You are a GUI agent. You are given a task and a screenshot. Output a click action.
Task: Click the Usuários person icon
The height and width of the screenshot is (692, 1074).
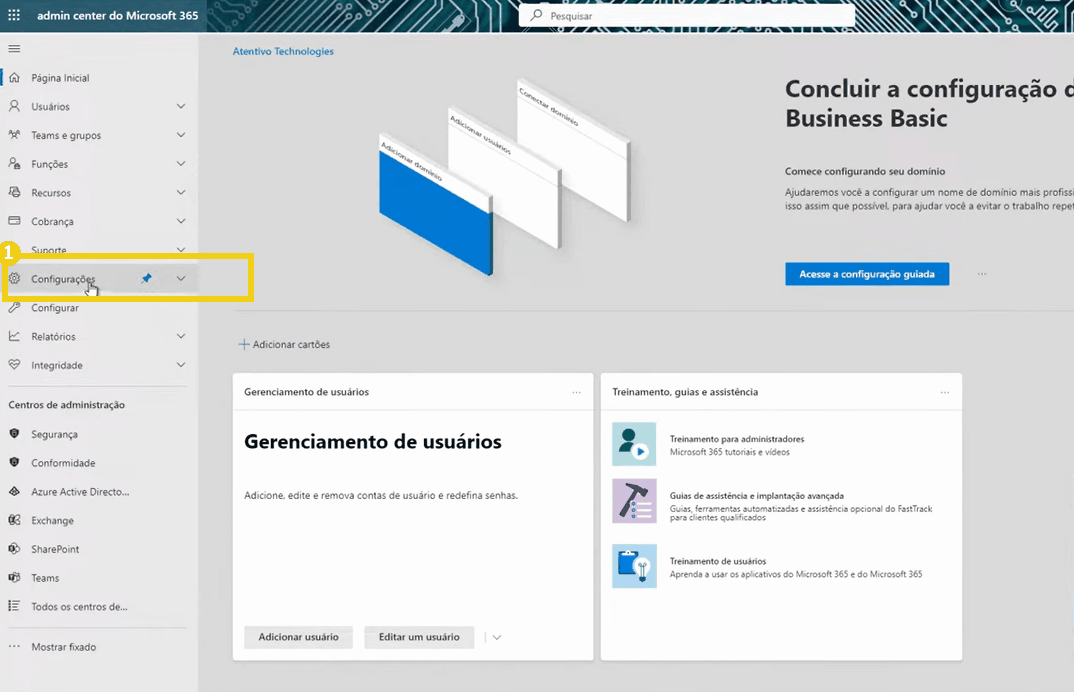14,106
